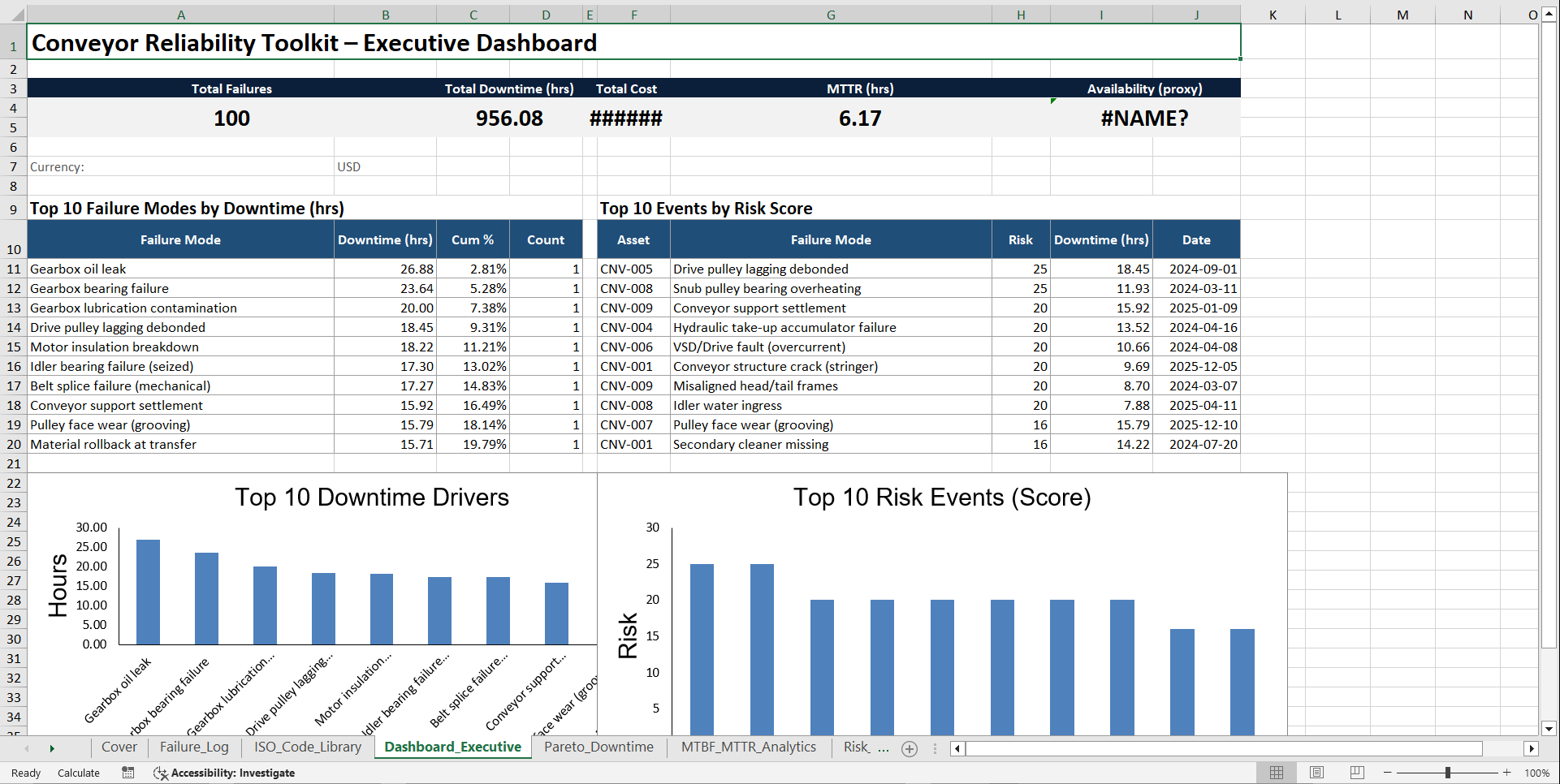Screen dimensions: 1560x784
Task: Click 100% to open the Zoom dialog
Action: pyautogui.click(x=1537, y=772)
